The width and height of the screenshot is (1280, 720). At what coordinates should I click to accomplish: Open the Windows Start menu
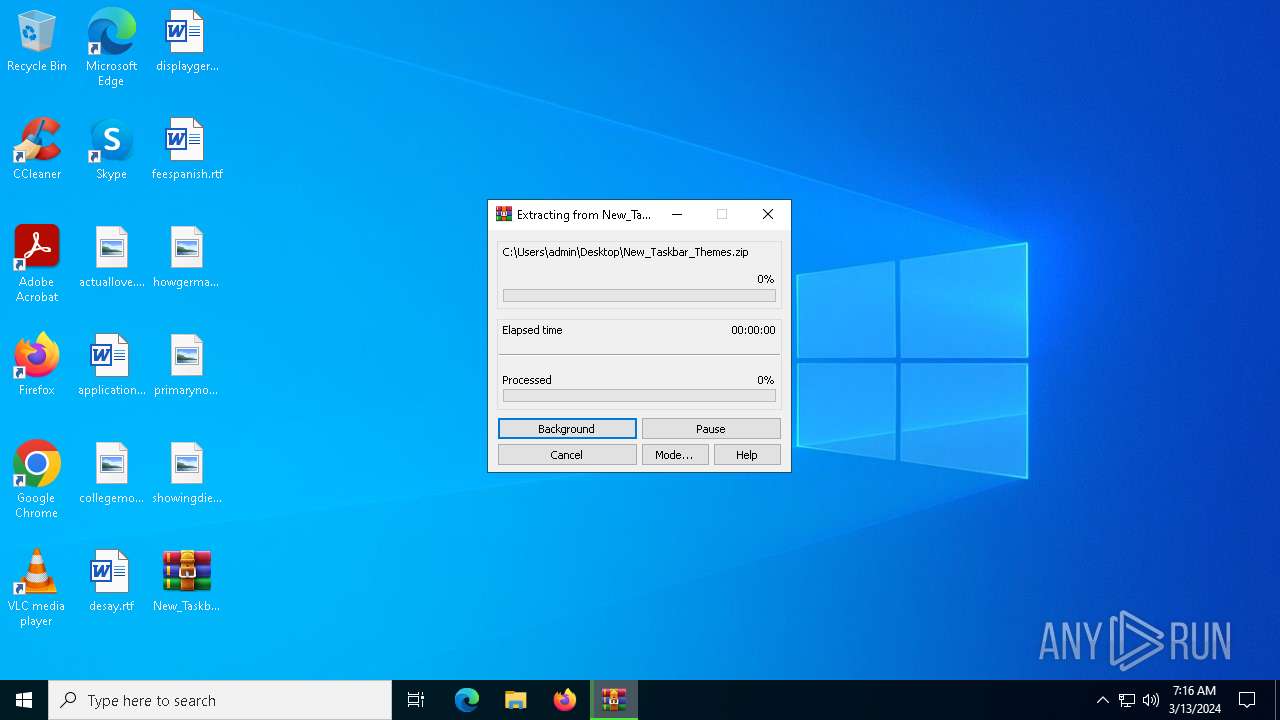(24, 700)
